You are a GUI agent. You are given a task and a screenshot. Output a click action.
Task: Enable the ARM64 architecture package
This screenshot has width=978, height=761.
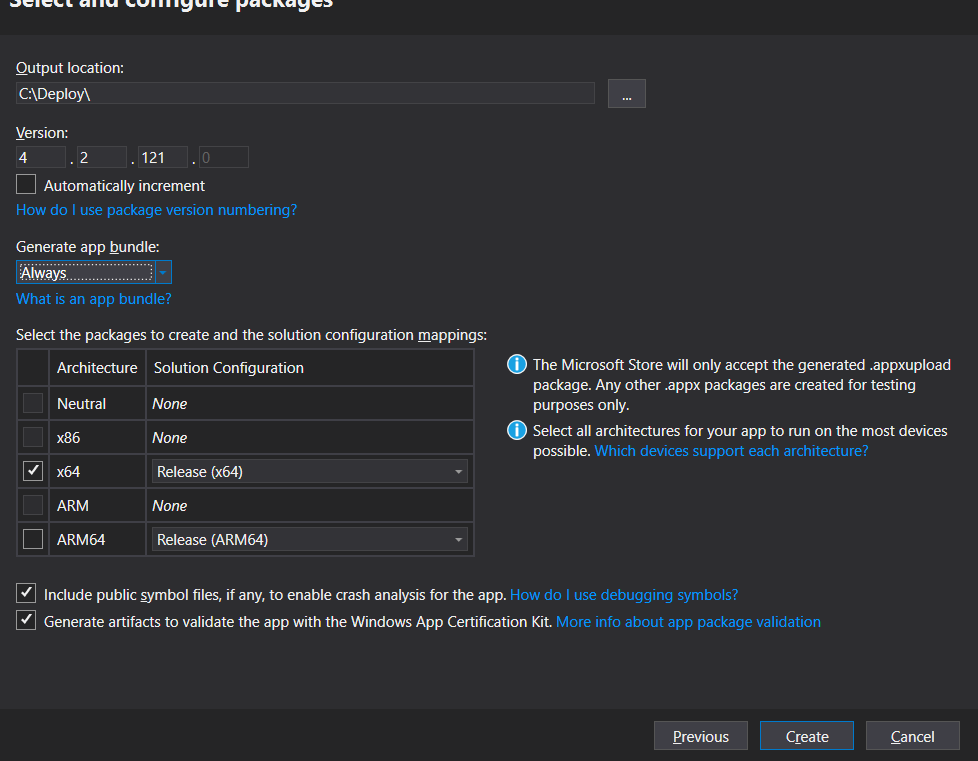coord(32,538)
